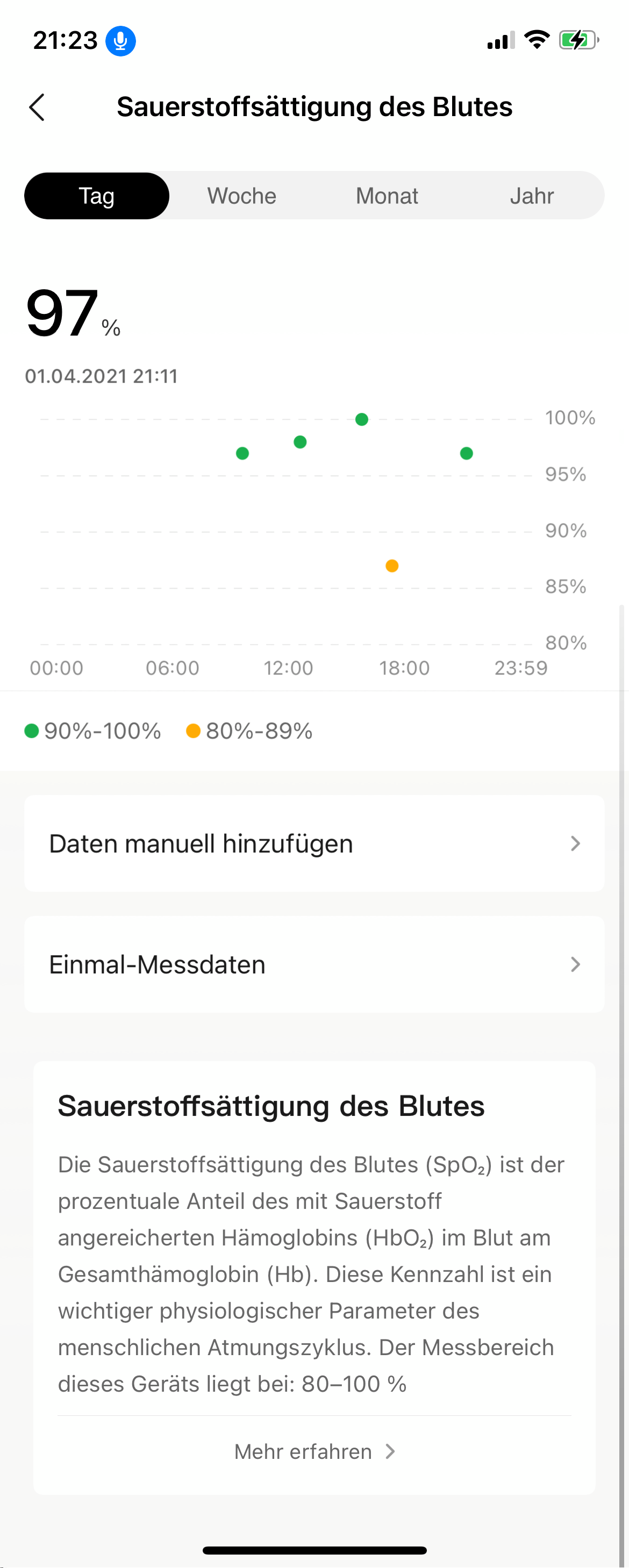Tap chevron next to Daten manuell hinzufügen
The image size is (629, 1568).
(x=575, y=843)
